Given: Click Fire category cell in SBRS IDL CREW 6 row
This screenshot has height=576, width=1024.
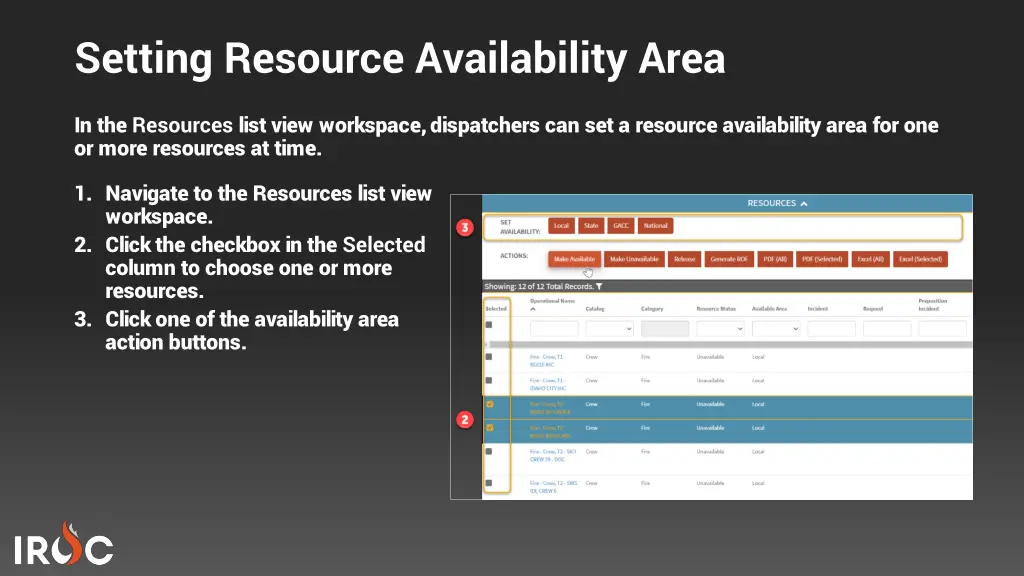Looking at the screenshot, I should (x=645, y=483).
